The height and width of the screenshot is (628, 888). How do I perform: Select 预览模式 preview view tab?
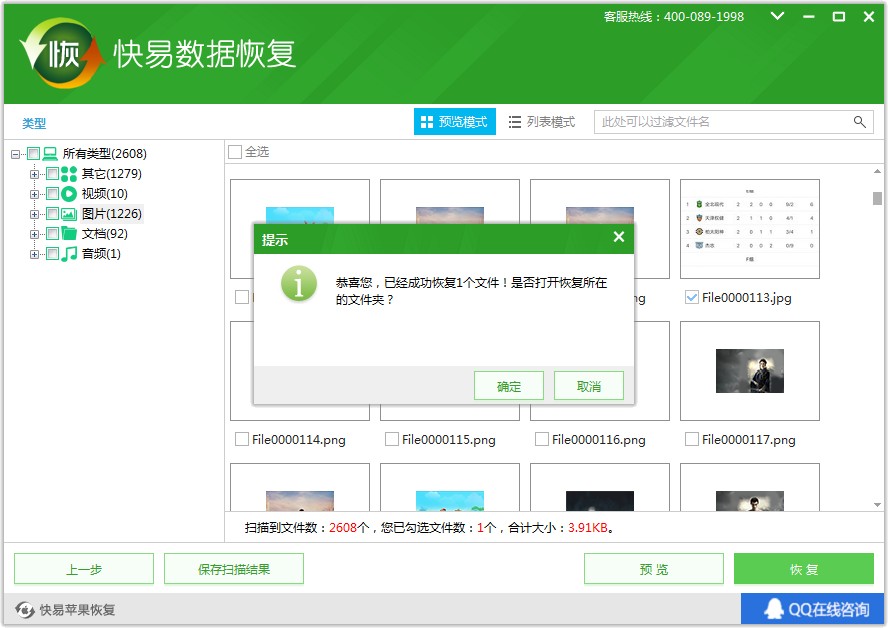tap(454, 122)
